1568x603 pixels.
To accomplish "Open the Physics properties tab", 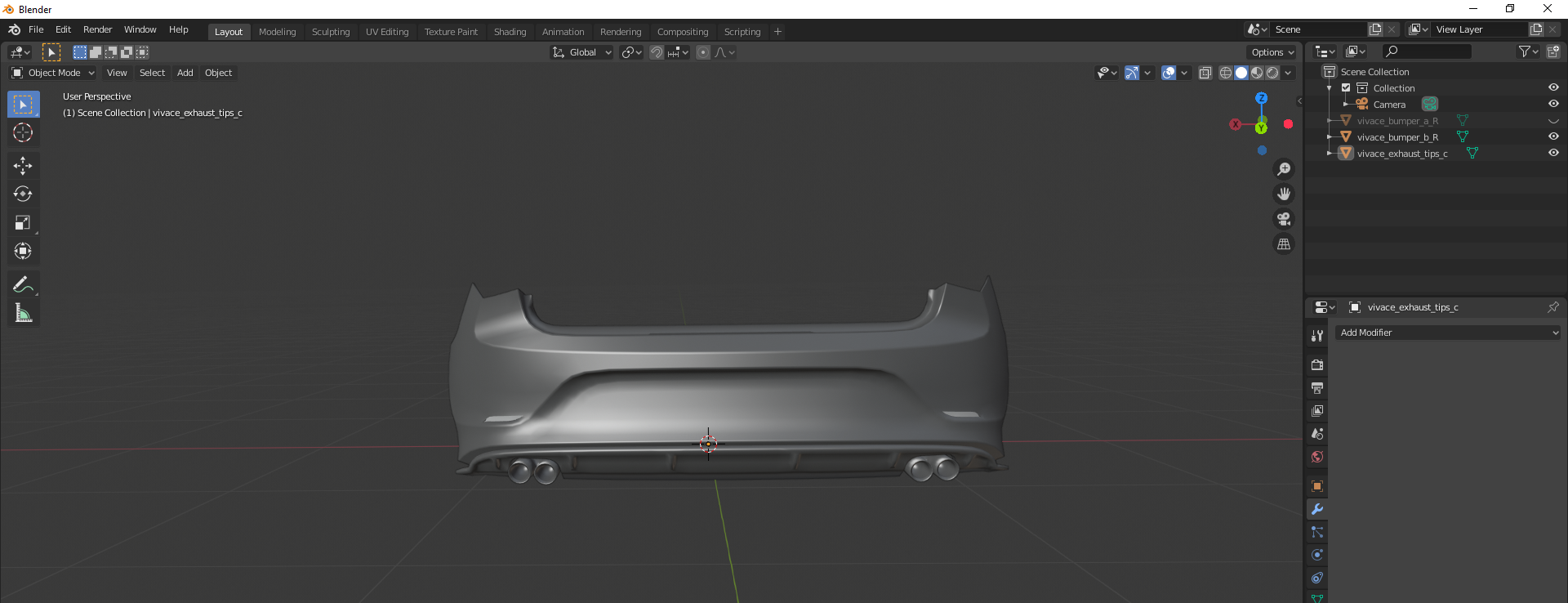I will coord(1316,555).
